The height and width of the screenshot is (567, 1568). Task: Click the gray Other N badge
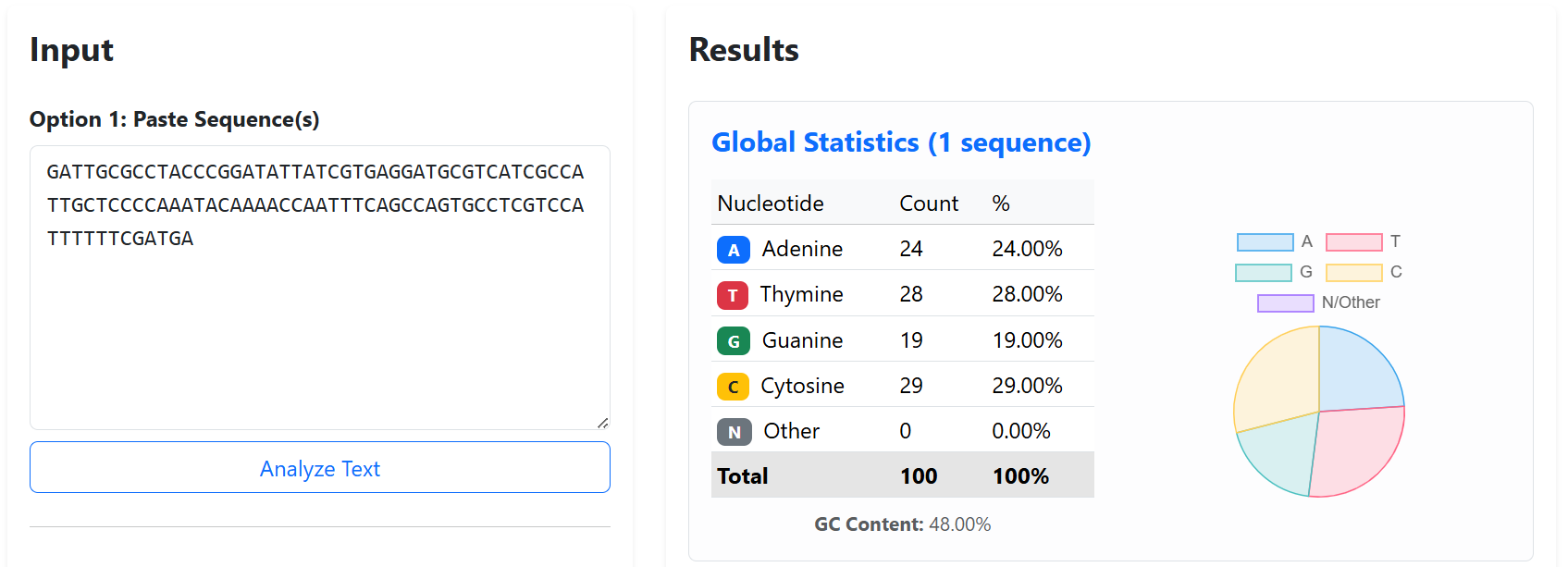[735, 431]
